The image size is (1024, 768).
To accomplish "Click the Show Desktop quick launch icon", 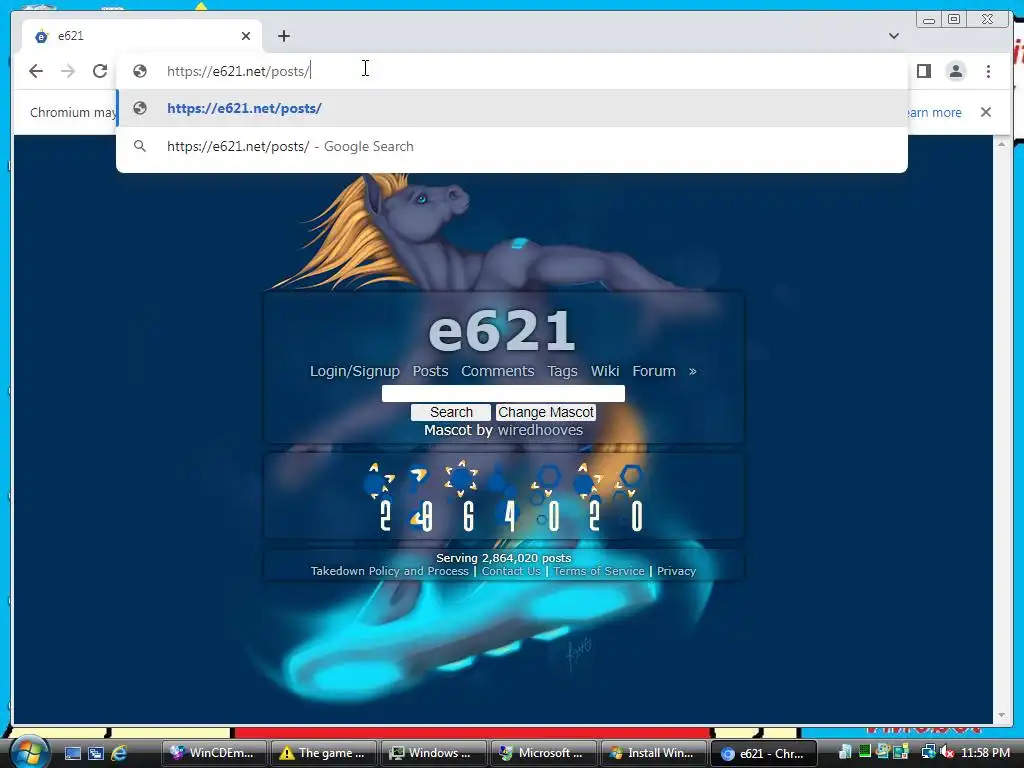I will coord(72,753).
